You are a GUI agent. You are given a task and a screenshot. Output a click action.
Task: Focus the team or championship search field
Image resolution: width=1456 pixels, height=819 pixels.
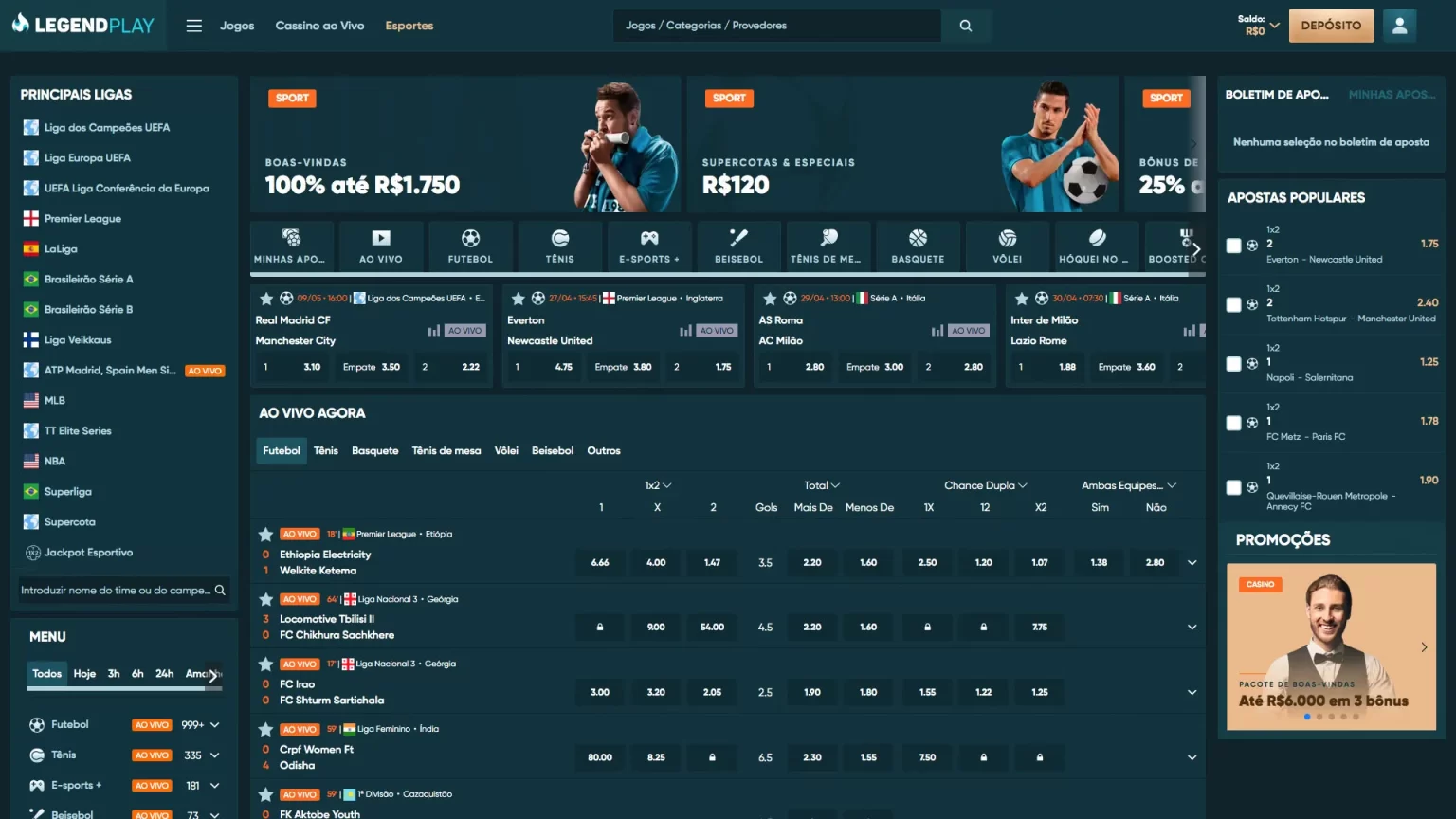pos(116,590)
